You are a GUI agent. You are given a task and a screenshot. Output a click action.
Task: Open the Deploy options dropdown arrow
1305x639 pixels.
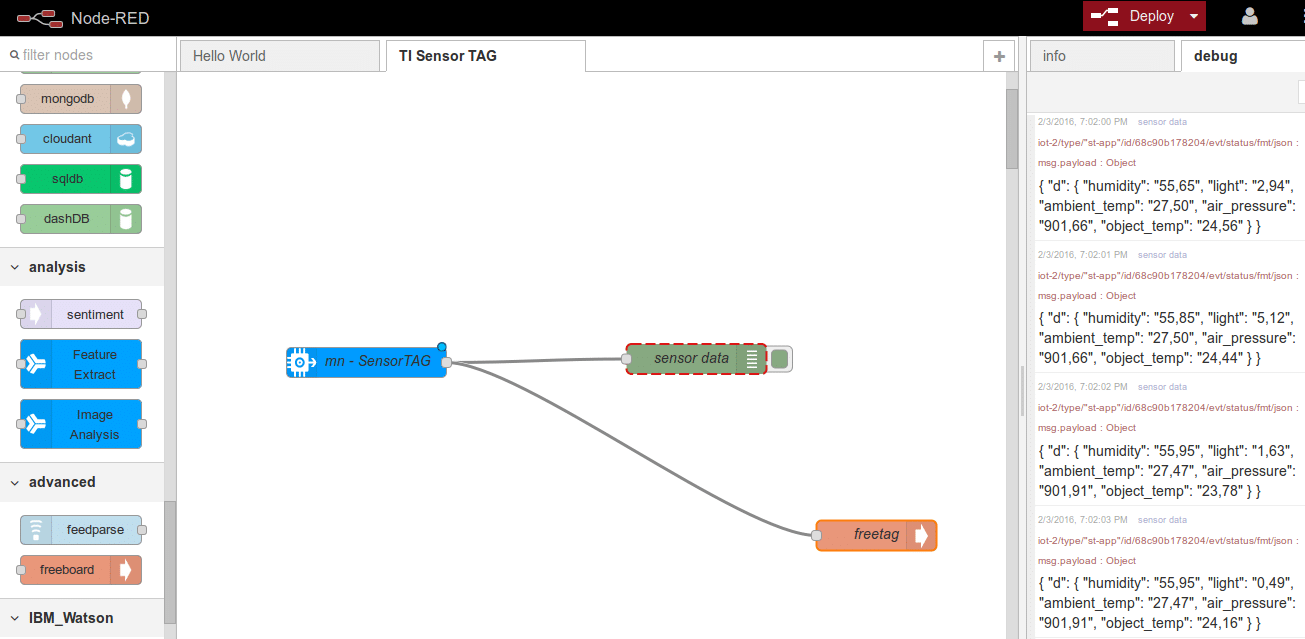pos(1193,16)
